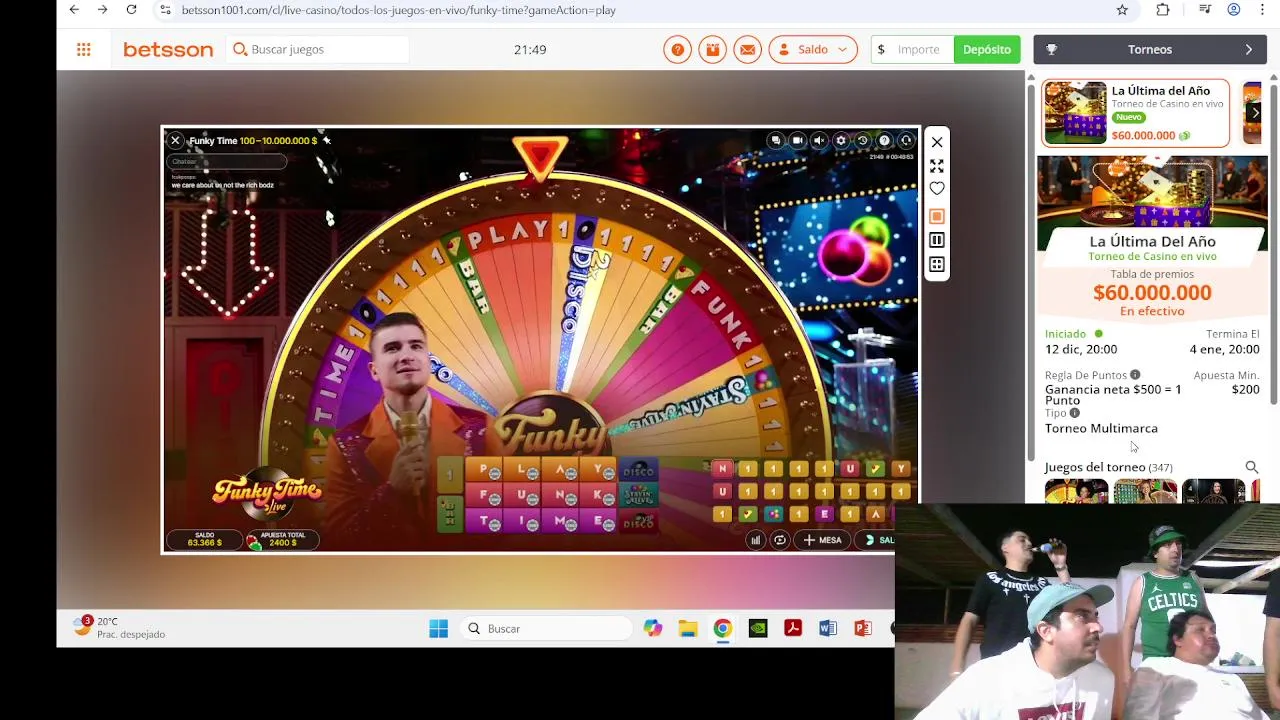Open Copilot from the taskbar
Screen dimensions: 1280x720
653,628
